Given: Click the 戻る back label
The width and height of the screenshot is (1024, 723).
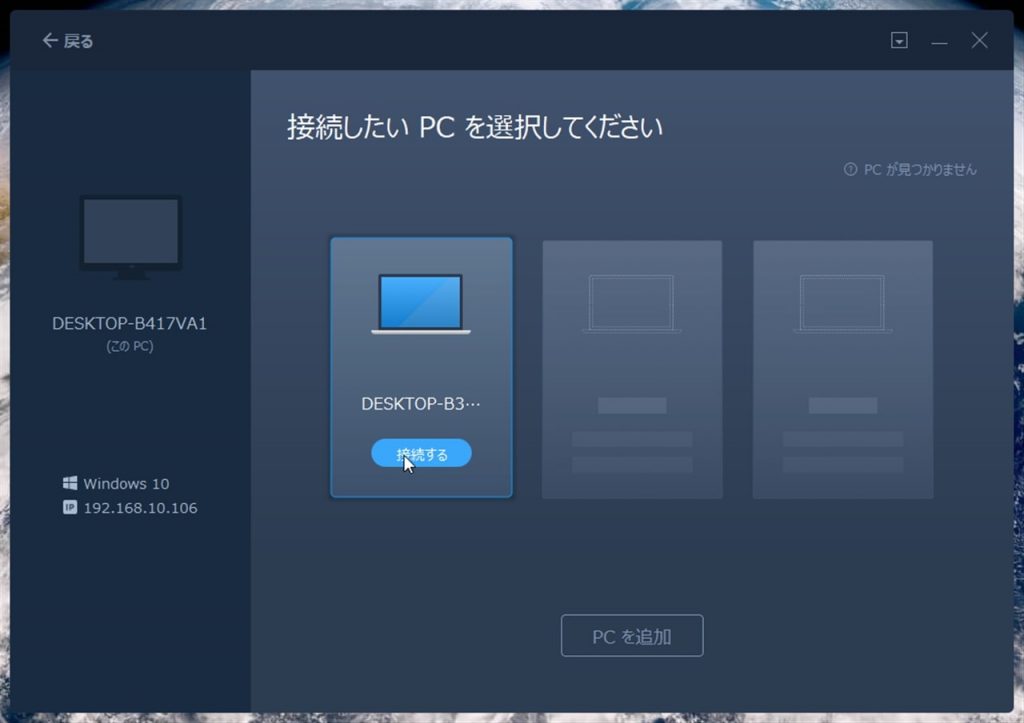Looking at the screenshot, I should (x=79, y=41).
